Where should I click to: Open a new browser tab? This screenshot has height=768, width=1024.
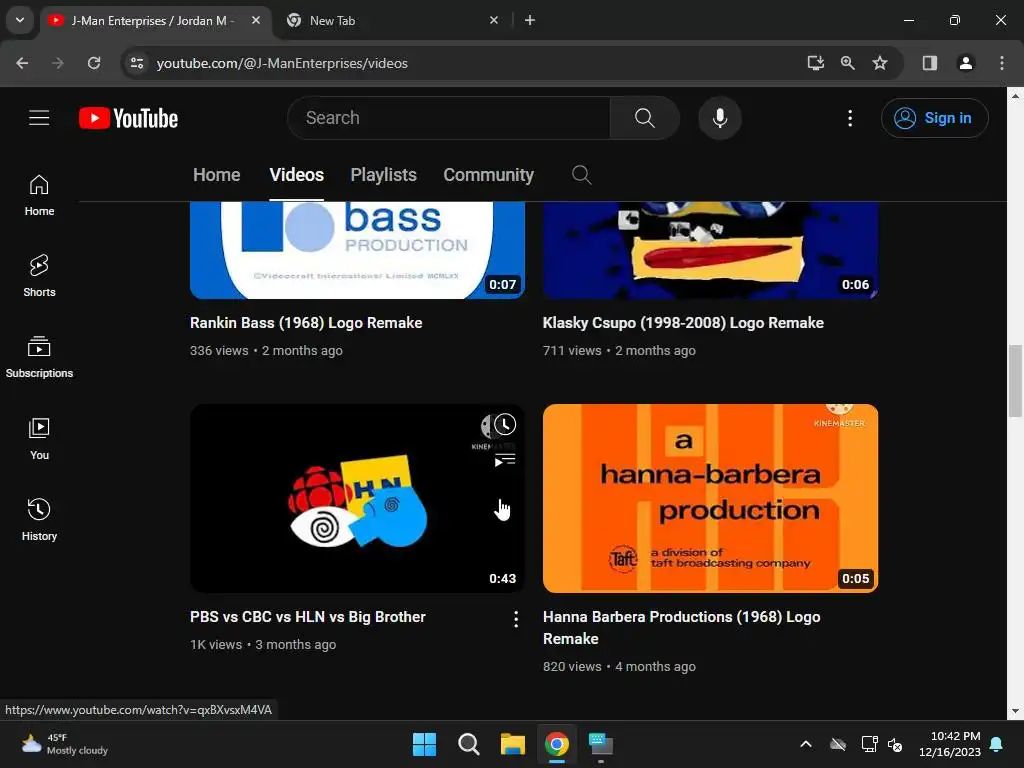(530, 20)
